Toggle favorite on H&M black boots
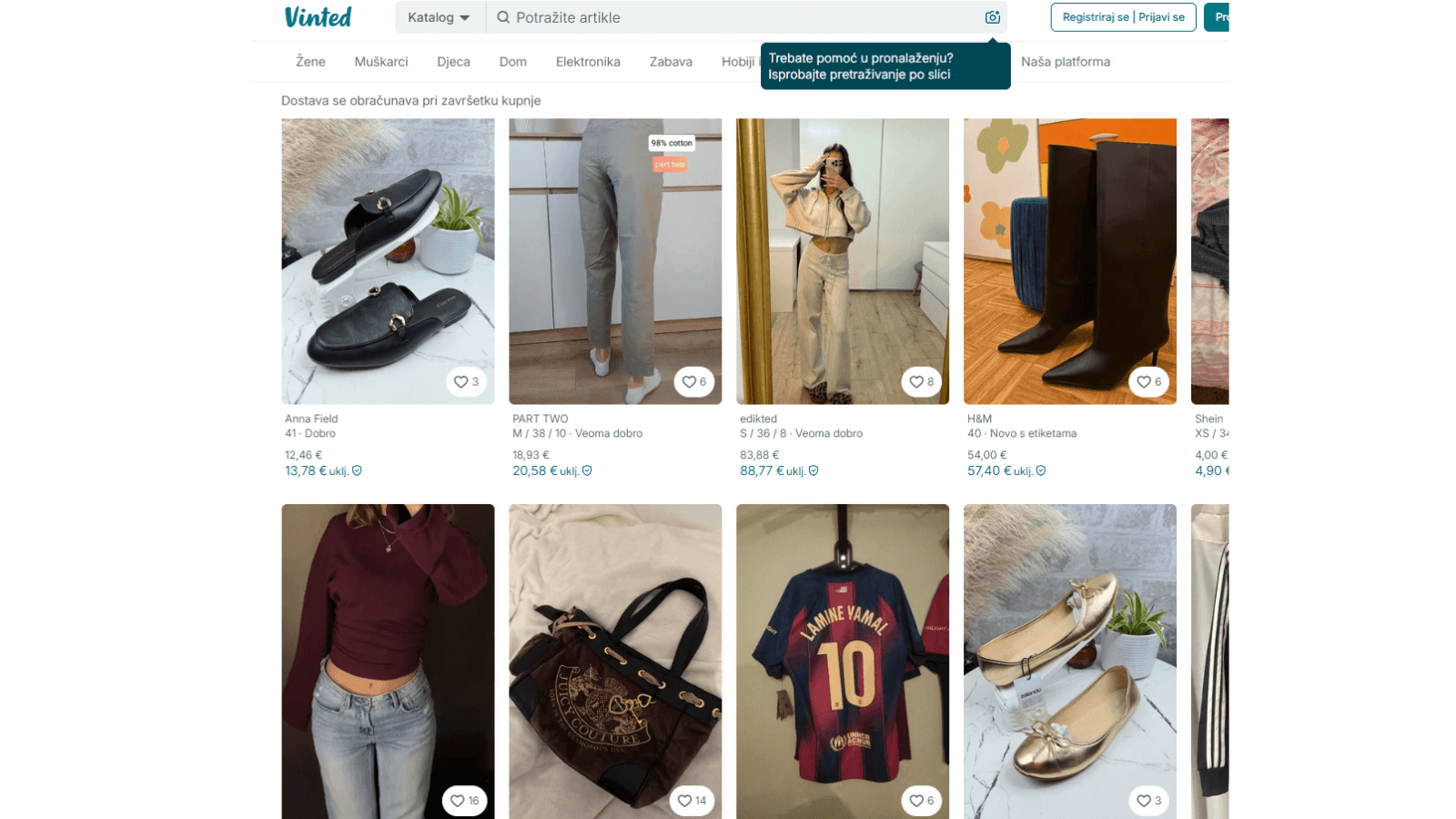Viewport: 1456px width, 819px height. (x=1148, y=382)
